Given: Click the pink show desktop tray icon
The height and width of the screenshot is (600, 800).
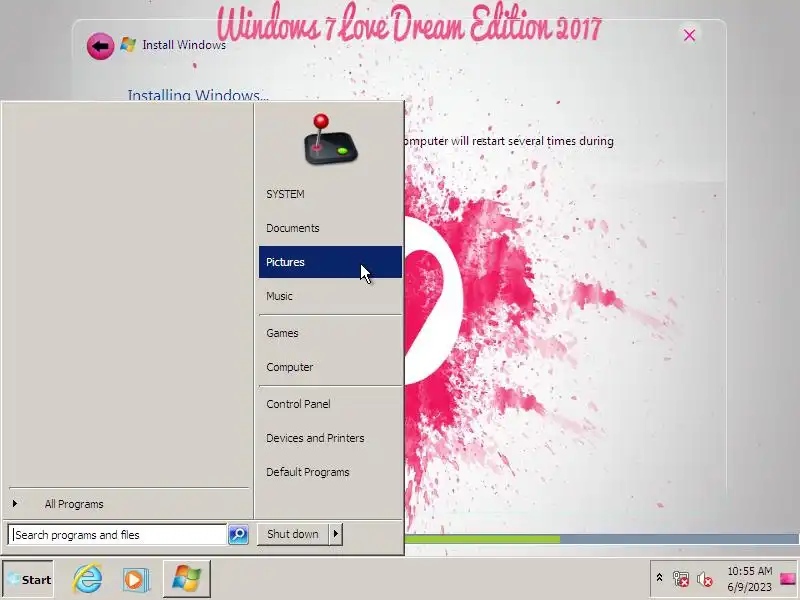Looking at the screenshot, I should point(788,579).
